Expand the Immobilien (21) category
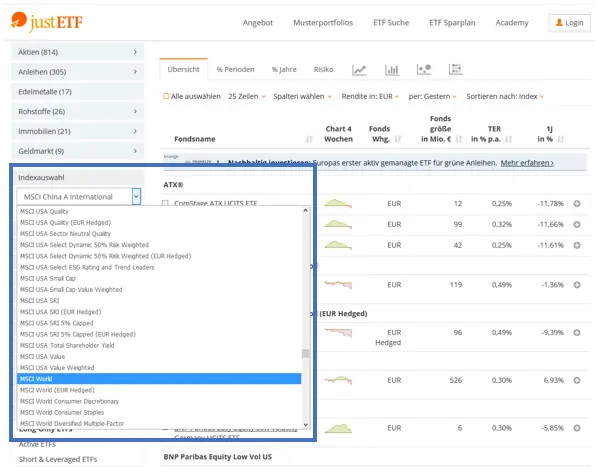The image size is (599, 473). click(x=78, y=131)
